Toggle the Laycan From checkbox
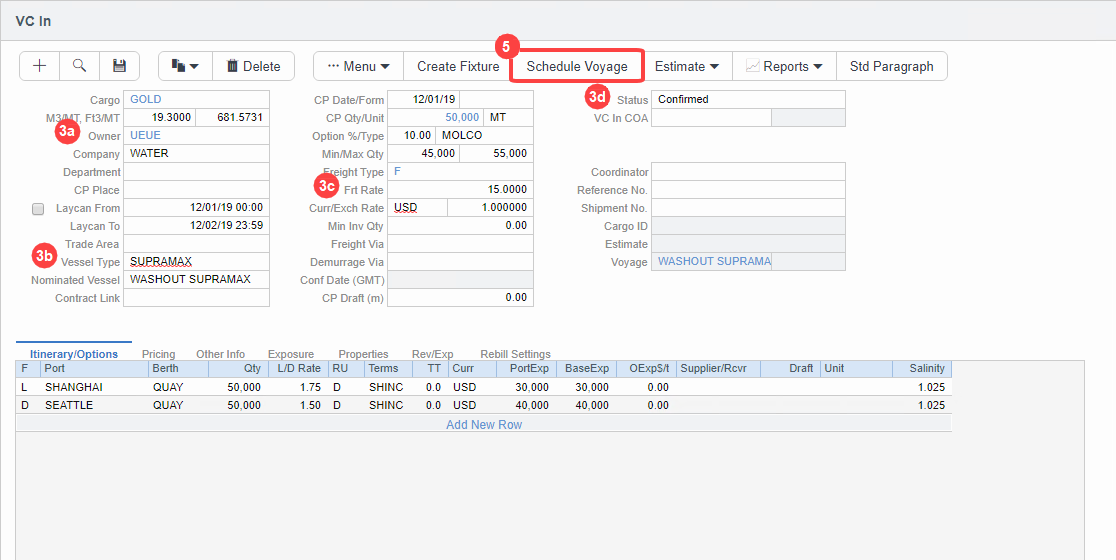 [x=38, y=209]
